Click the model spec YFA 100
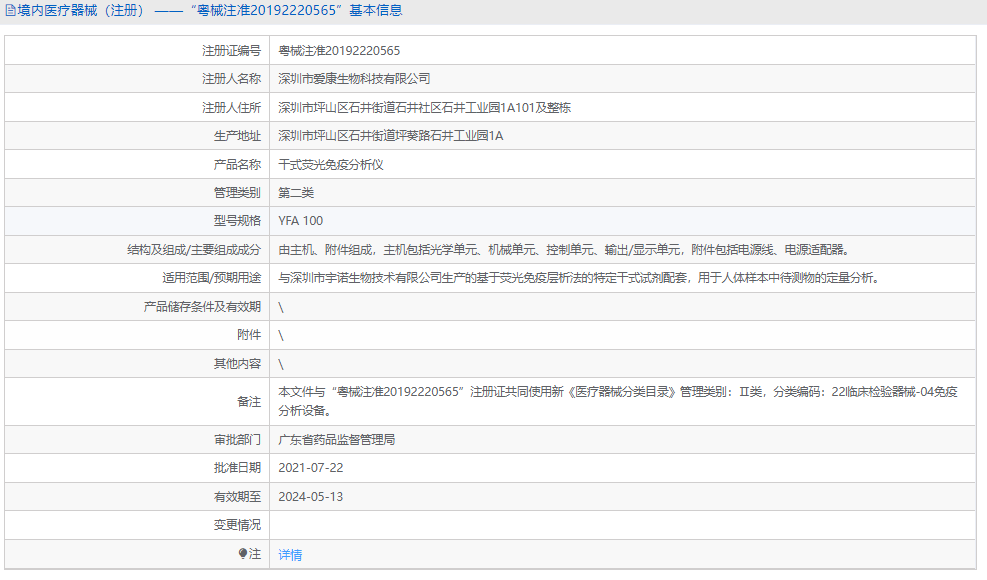987x580 pixels. (300, 220)
